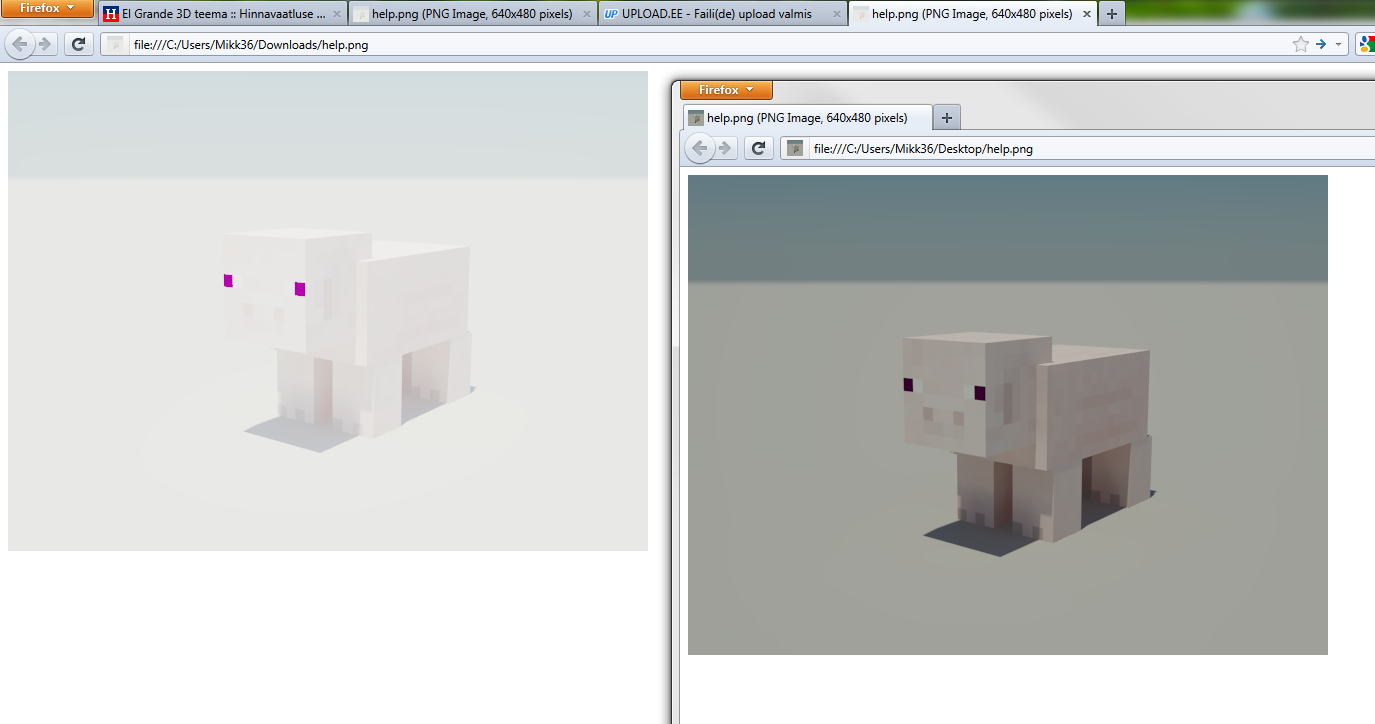The image size is (1375, 724).
Task: Click the El Grande tab's H favicon
Action: point(111,15)
